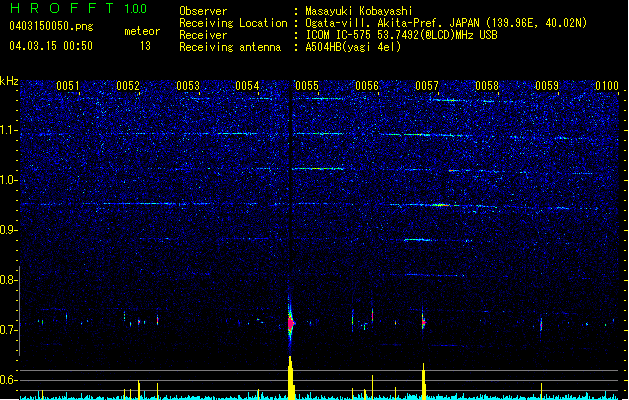629x400 pixels.
Task: Click the 0056 time marker
Action: pyautogui.click(x=367, y=86)
